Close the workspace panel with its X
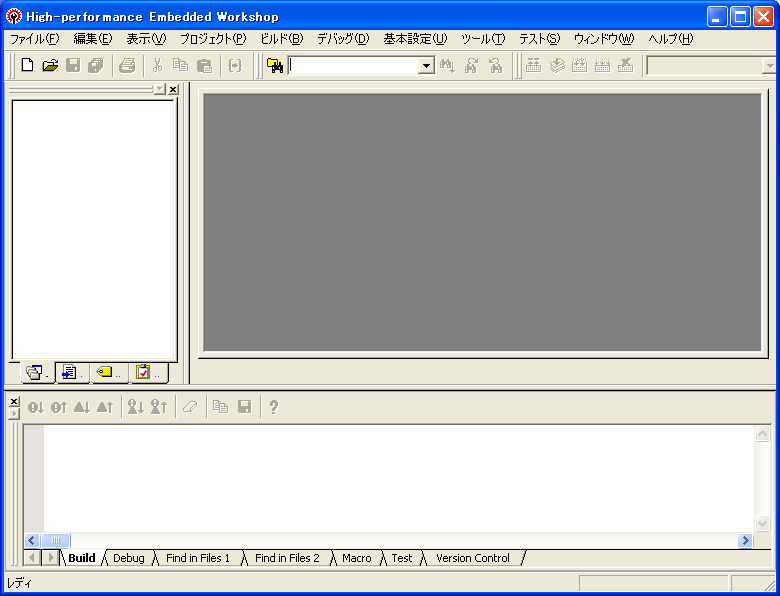Image resolution: width=780 pixels, height=596 pixels. click(x=173, y=90)
